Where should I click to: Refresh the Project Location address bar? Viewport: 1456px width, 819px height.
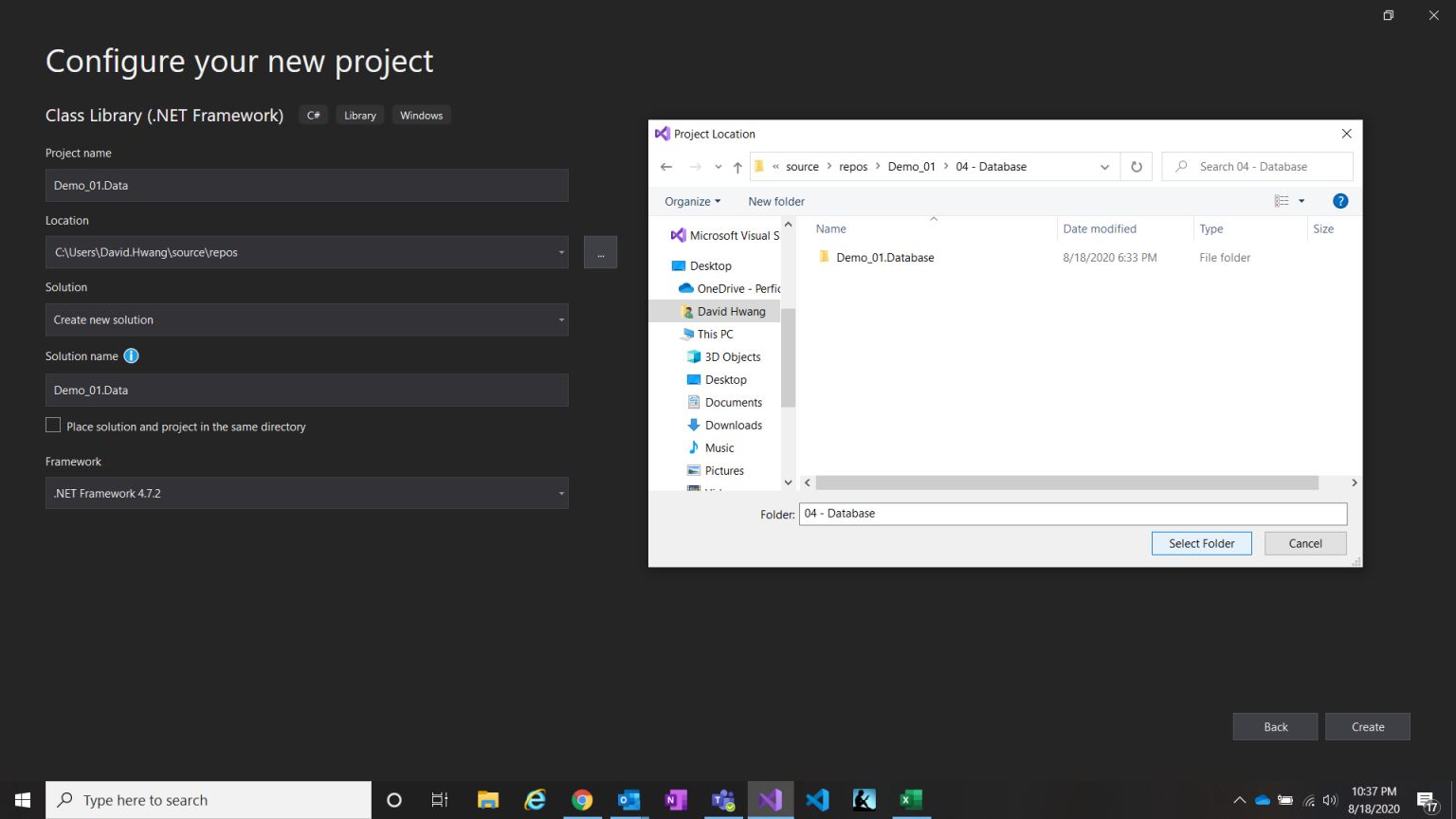pos(1136,166)
